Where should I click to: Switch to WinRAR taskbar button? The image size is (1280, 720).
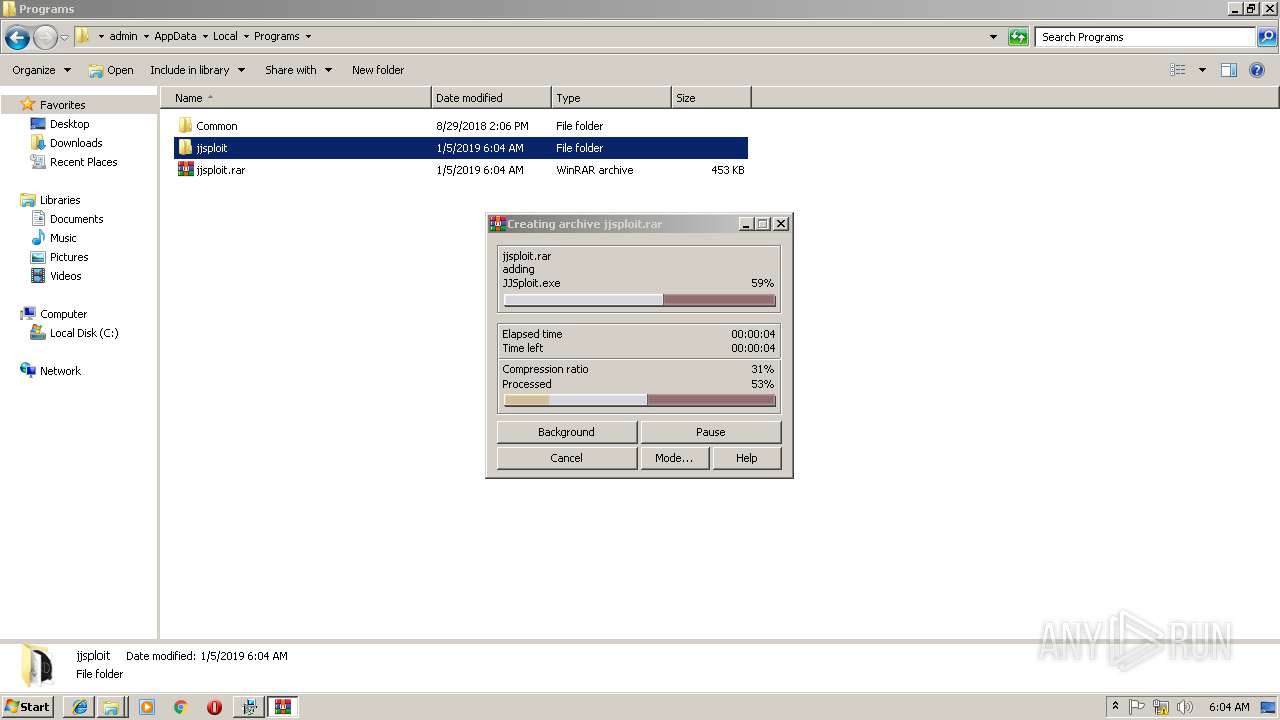tap(283, 707)
